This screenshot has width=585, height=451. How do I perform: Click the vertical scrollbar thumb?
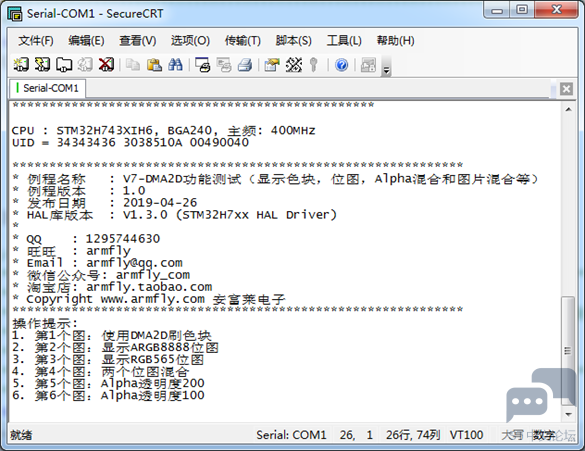click(x=568, y=351)
